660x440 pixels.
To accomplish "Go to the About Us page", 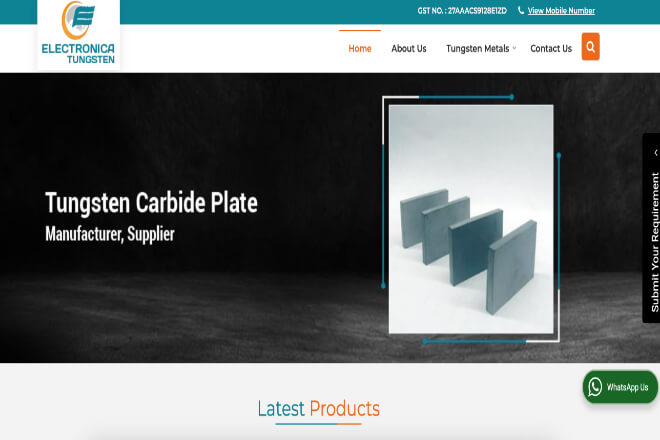I will click(x=409, y=48).
